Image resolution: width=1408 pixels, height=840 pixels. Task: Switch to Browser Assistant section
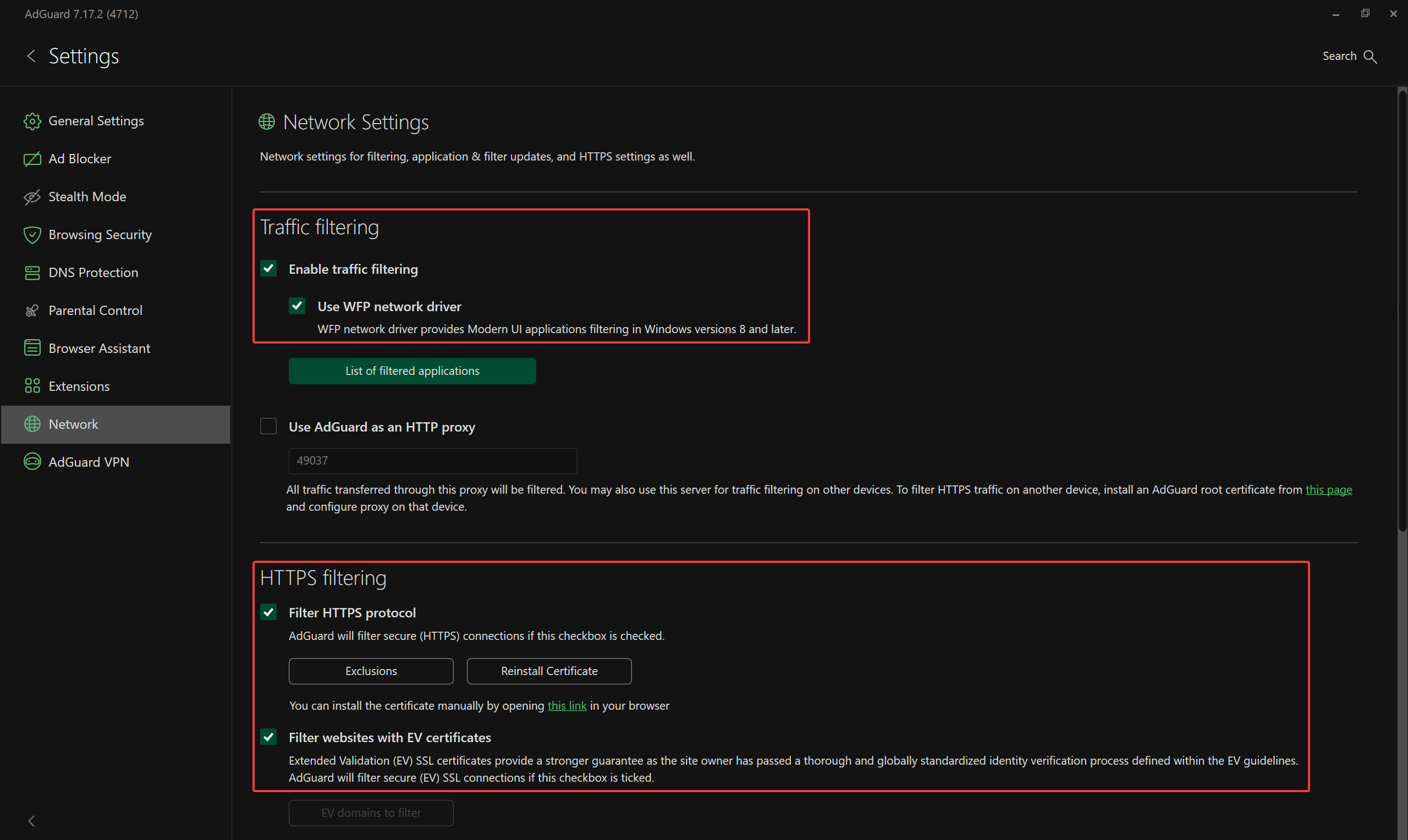click(99, 349)
